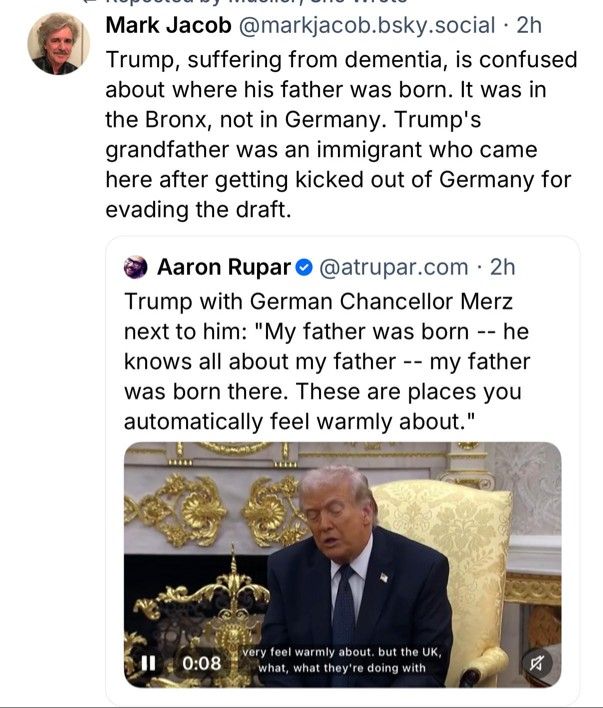Unmute the video using speaker icon
The image size is (603, 708).
[536, 663]
